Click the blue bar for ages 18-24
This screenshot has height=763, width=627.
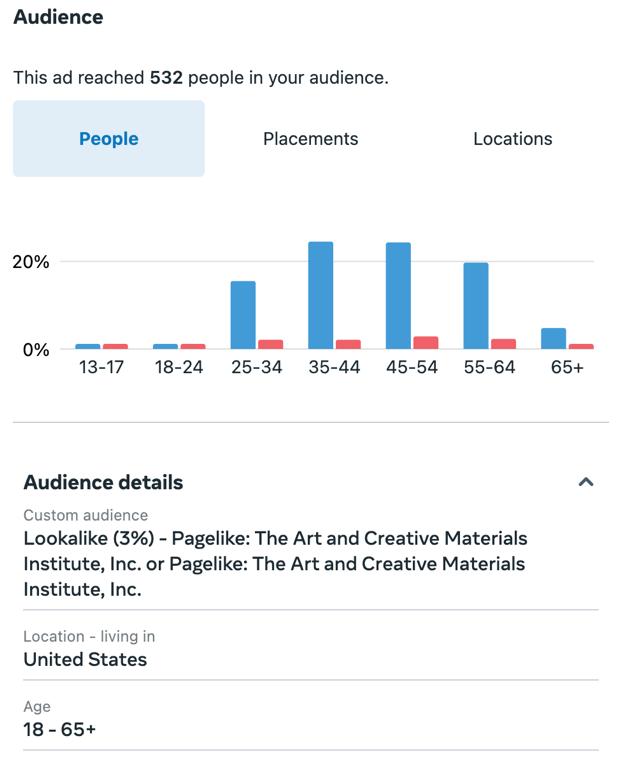point(166,346)
